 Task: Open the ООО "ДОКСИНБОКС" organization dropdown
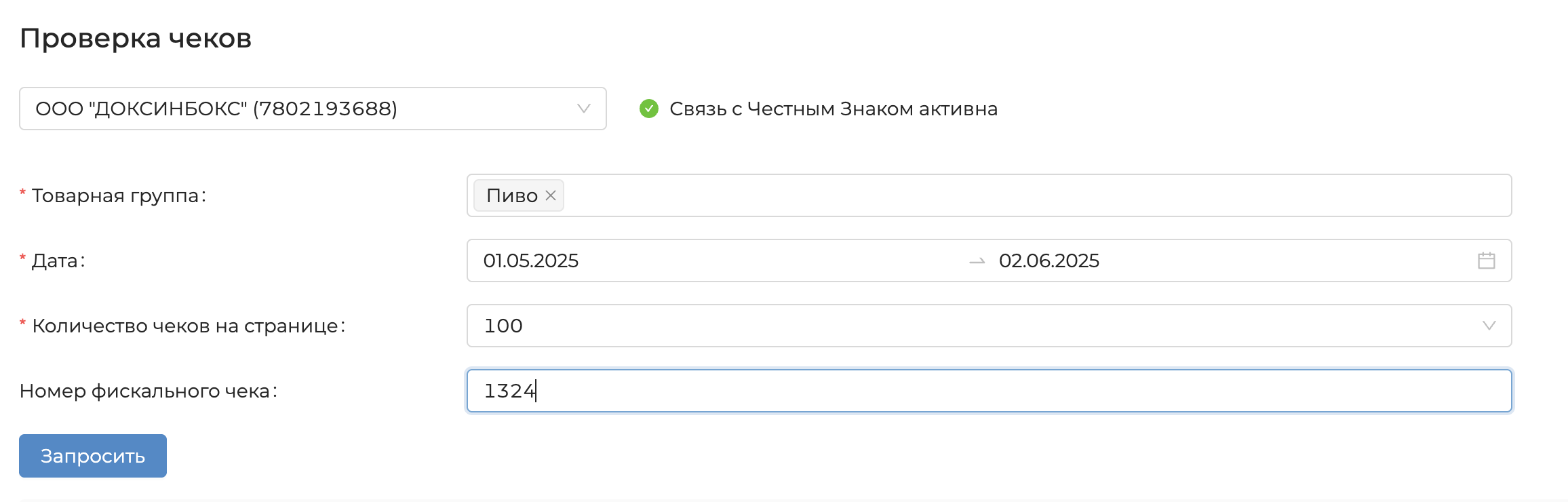[x=298, y=109]
